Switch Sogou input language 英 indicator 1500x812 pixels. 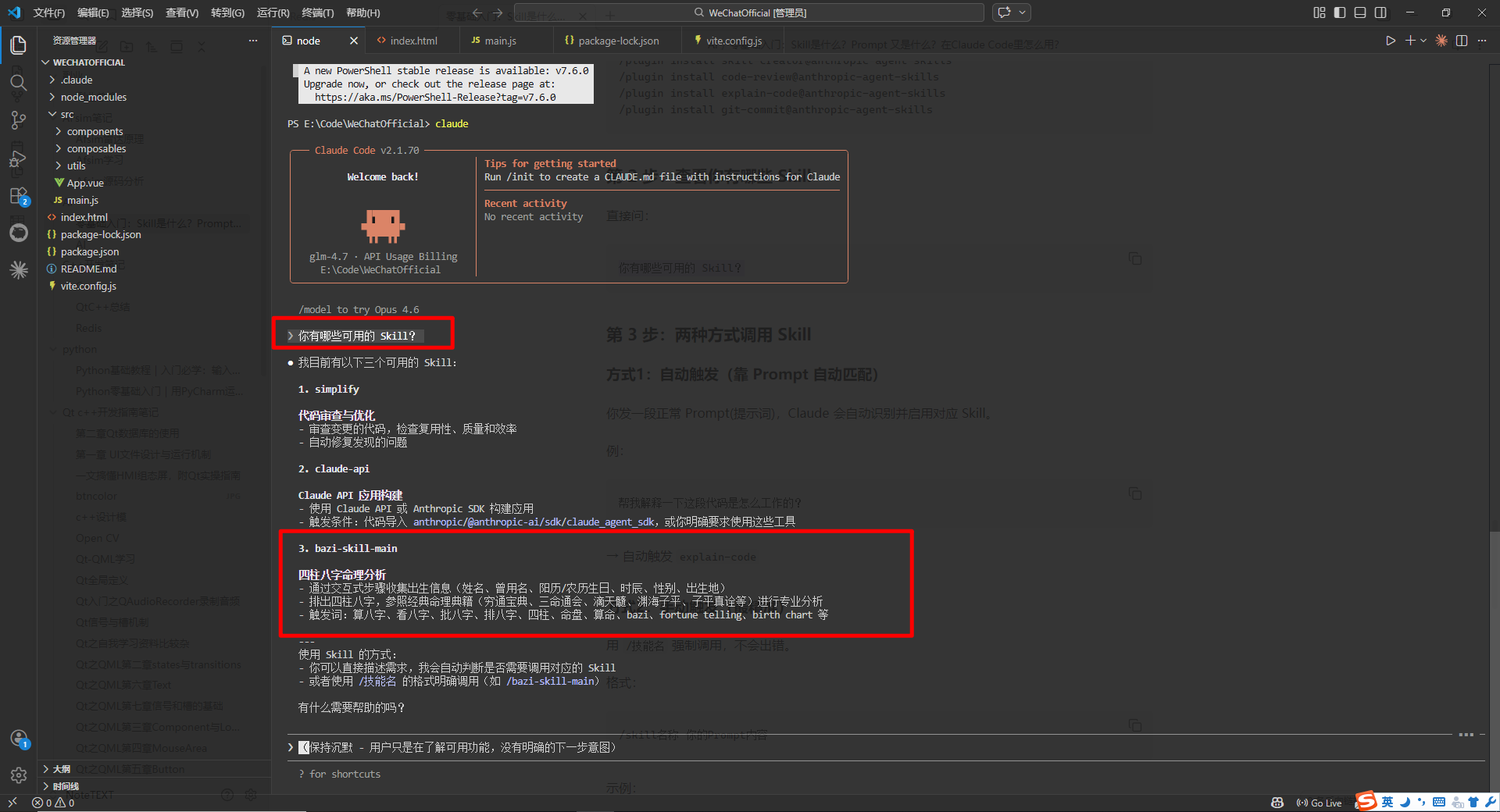[x=1387, y=802]
